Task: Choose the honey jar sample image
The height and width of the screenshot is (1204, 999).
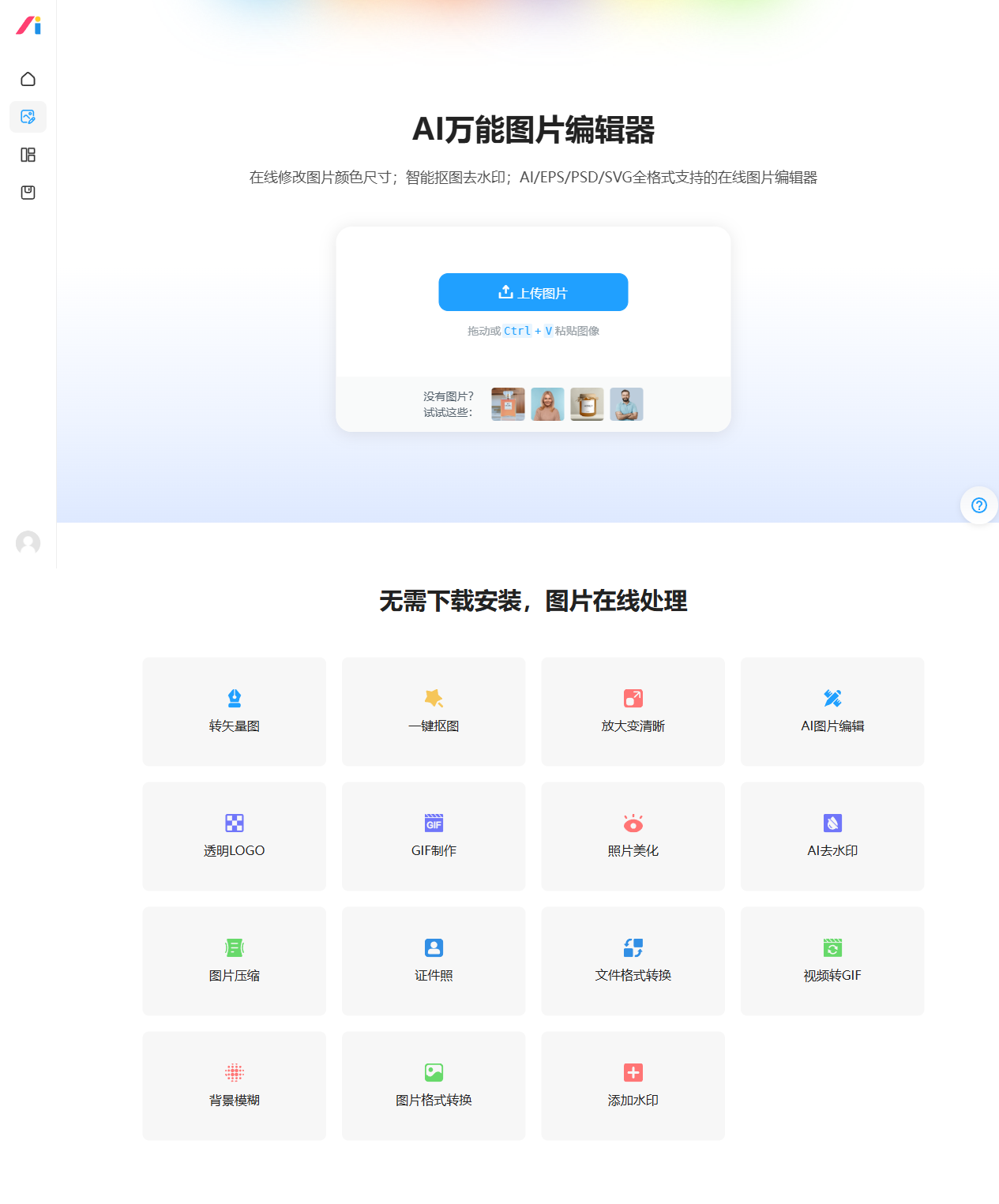Action: point(587,404)
